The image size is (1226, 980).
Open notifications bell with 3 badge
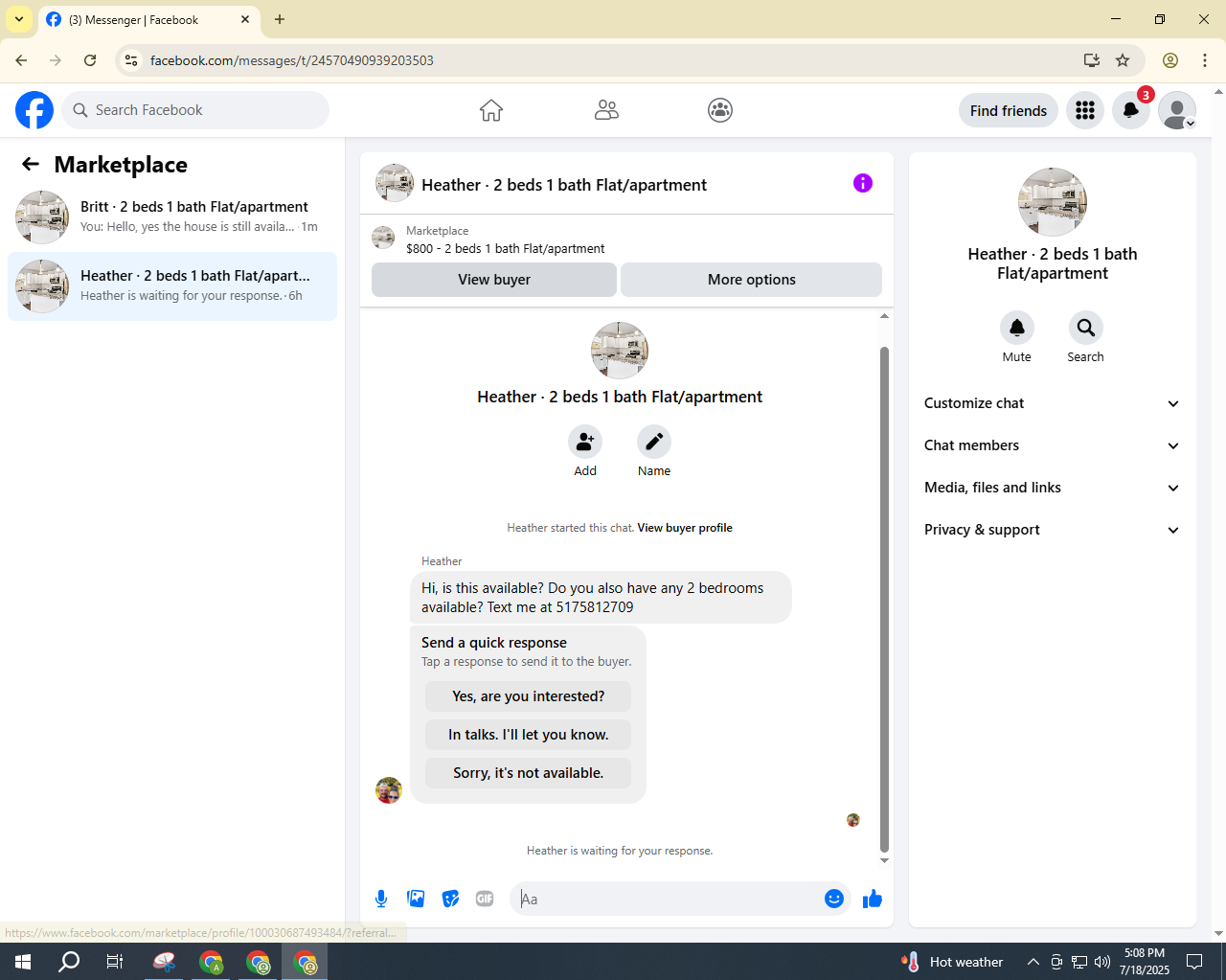[x=1131, y=110]
